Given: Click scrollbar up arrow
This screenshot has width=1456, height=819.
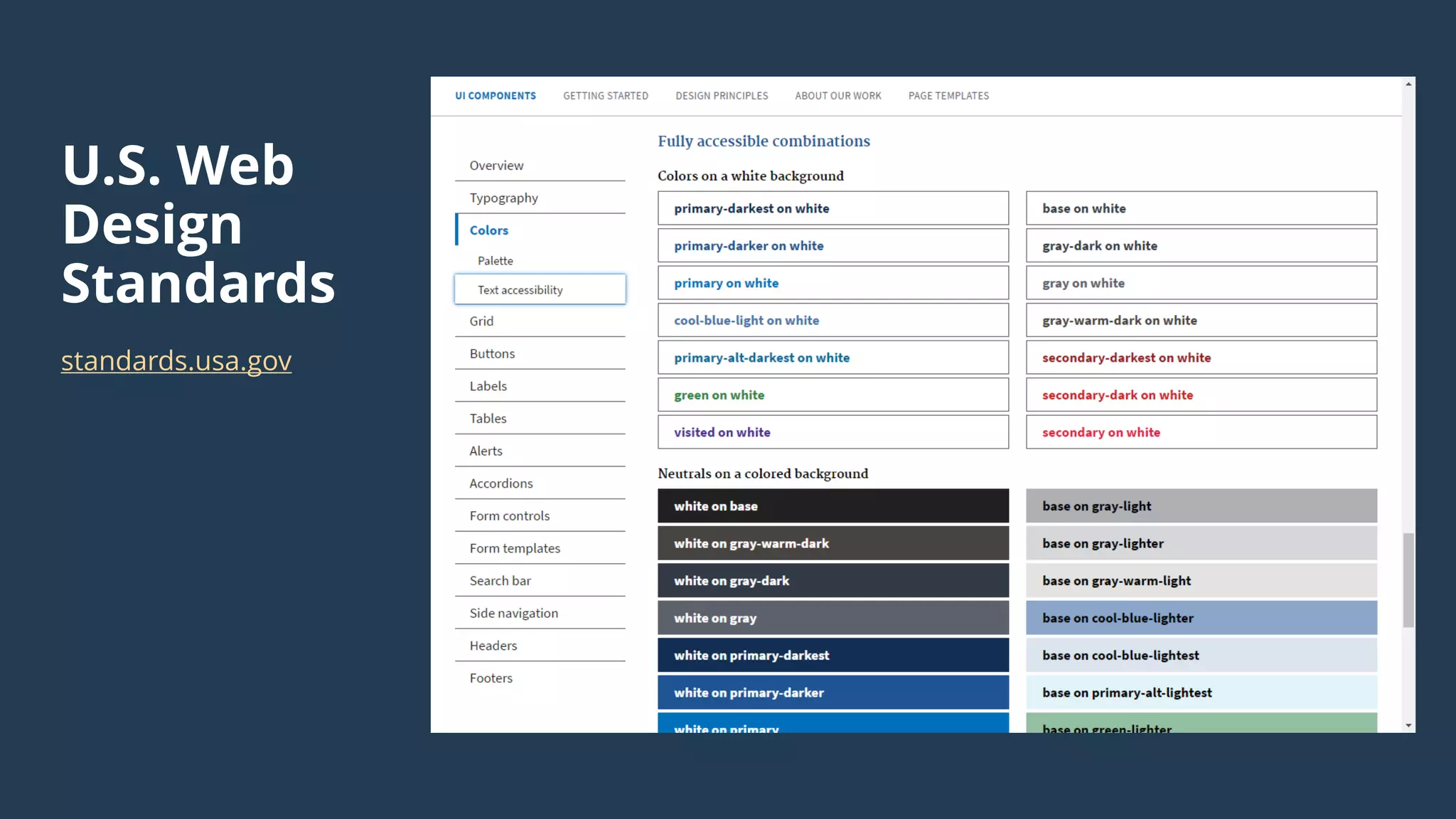Looking at the screenshot, I should click(x=1408, y=84).
